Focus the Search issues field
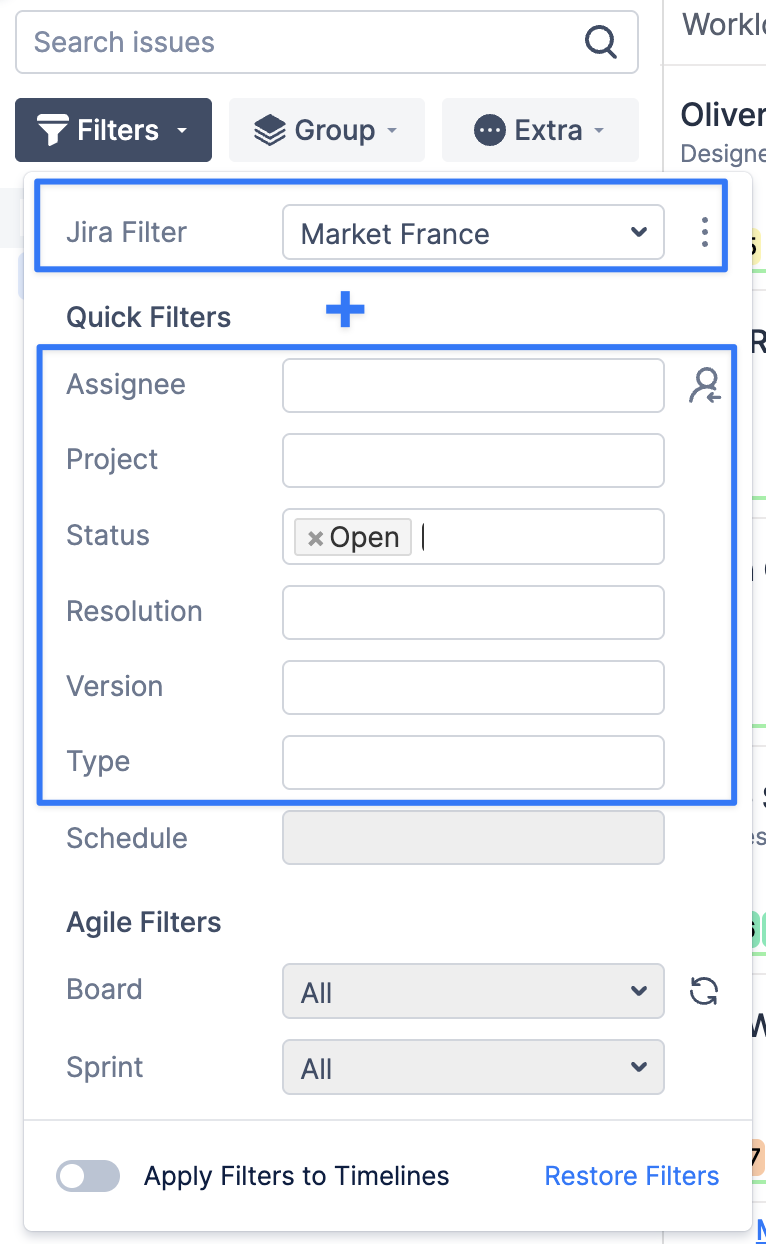Image resolution: width=766 pixels, height=1244 pixels. (x=300, y=42)
